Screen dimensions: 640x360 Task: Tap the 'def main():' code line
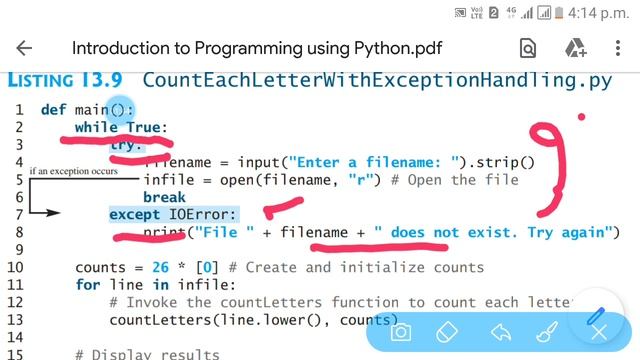coord(87,110)
